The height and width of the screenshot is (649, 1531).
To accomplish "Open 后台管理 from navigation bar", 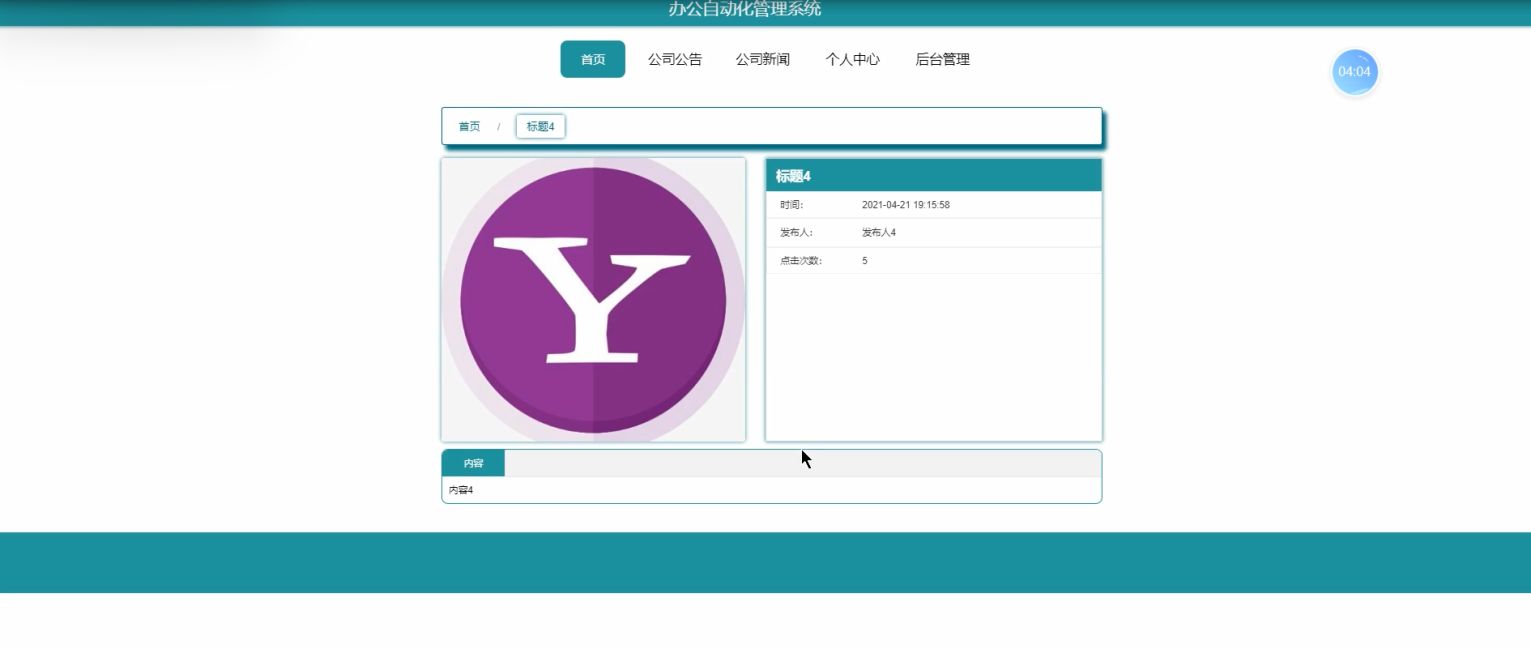I will pyautogui.click(x=943, y=59).
